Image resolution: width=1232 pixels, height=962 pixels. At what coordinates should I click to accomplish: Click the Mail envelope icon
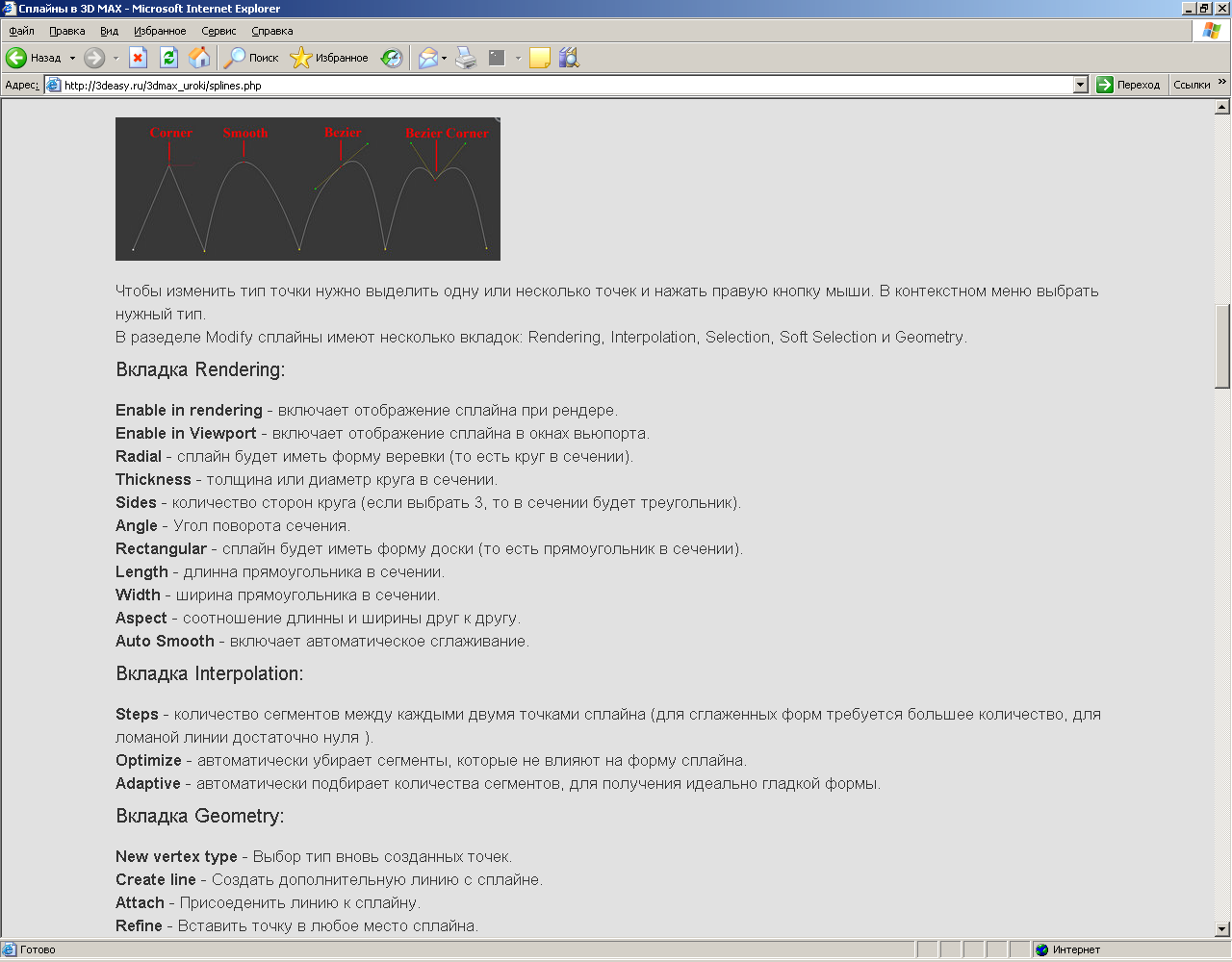(x=427, y=58)
